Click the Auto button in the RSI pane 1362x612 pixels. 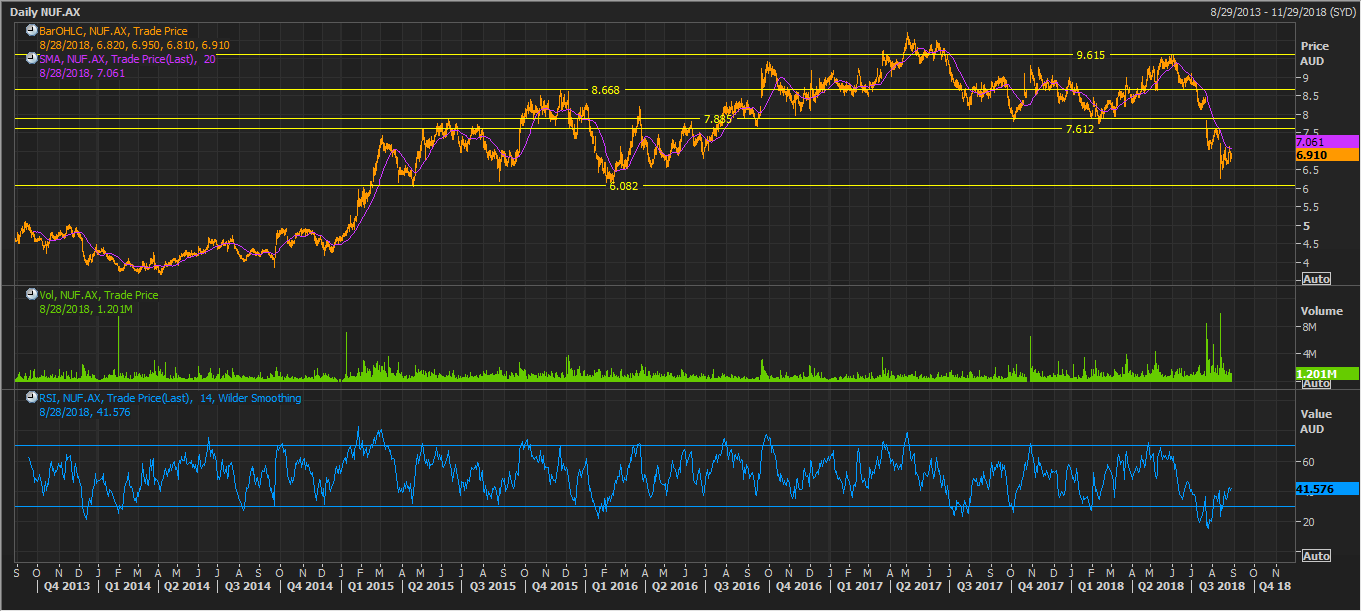coord(1317,555)
